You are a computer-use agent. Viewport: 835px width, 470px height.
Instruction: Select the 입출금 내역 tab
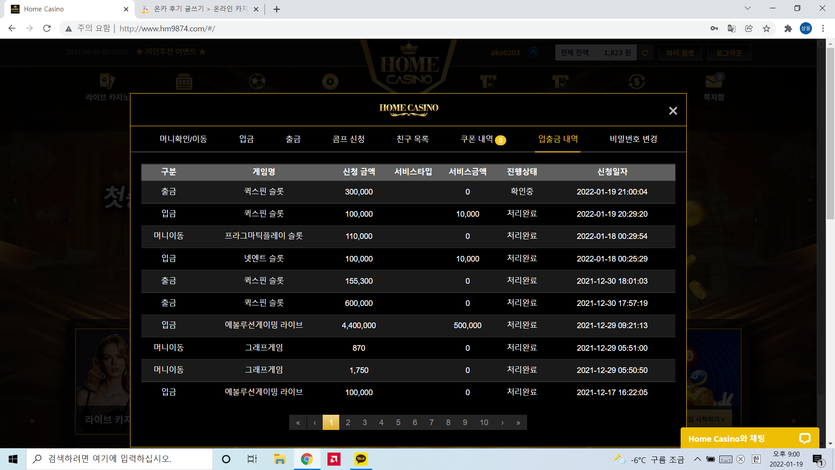pos(558,139)
